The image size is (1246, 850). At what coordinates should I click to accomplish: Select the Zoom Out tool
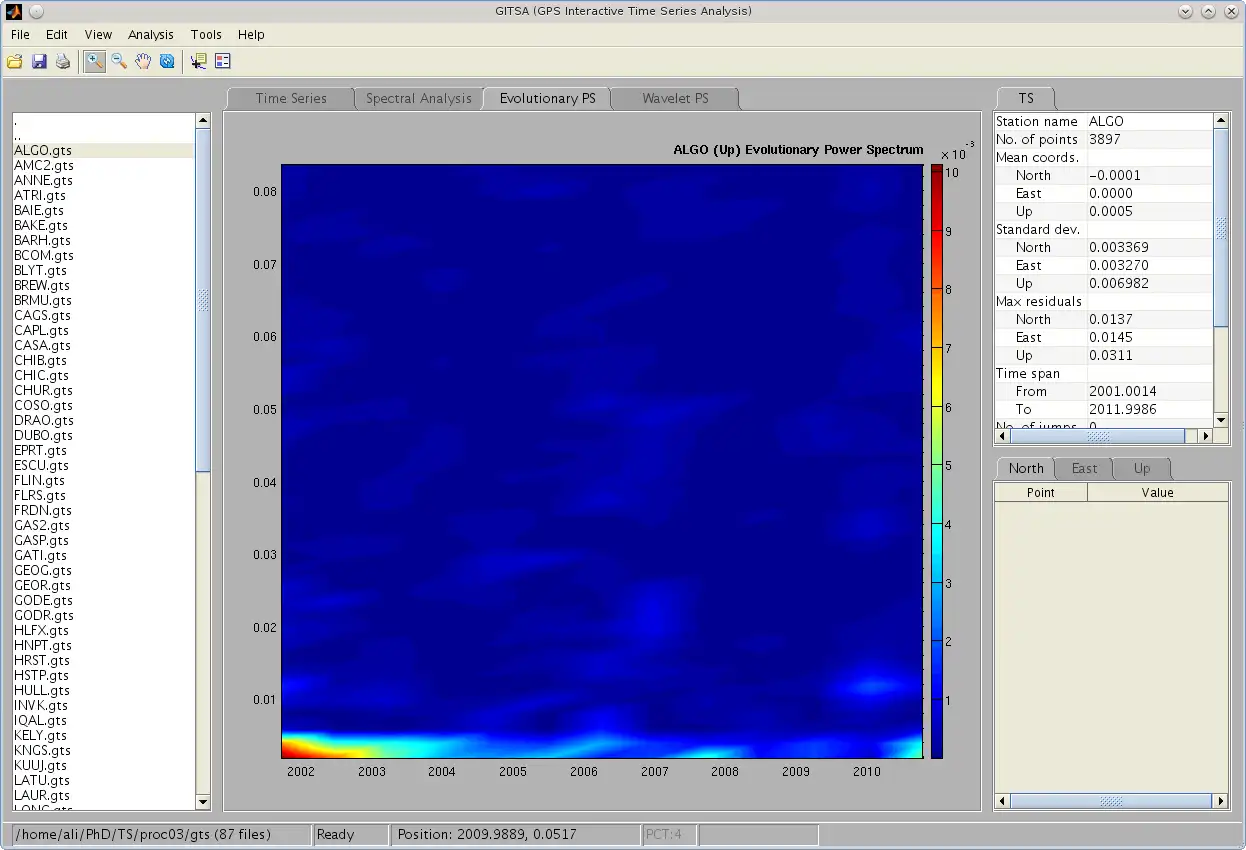119,62
